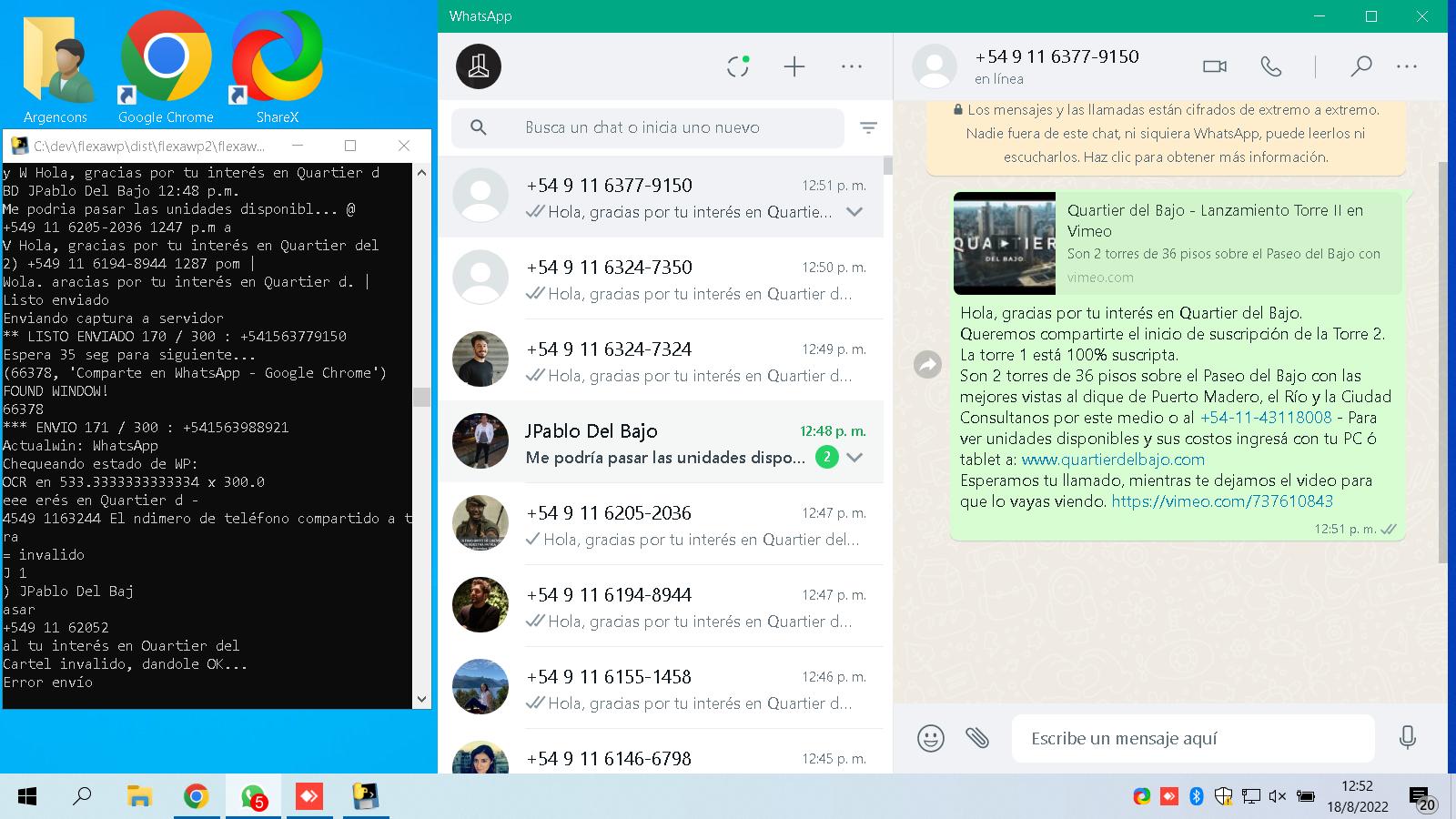Open conversation three-dots menu
The image size is (1456, 819).
[x=1407, y=66]
